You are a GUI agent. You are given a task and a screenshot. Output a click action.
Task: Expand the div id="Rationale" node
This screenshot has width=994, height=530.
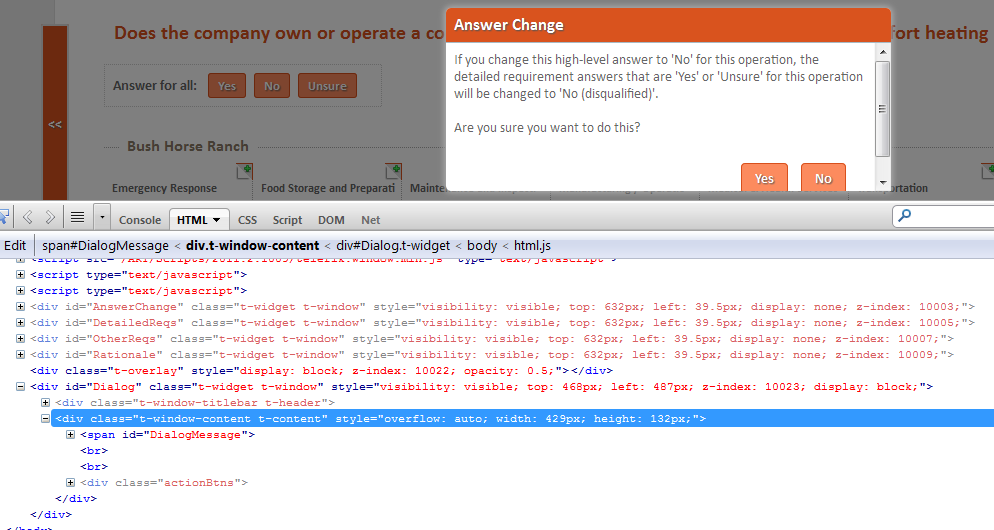pos(20,354)
